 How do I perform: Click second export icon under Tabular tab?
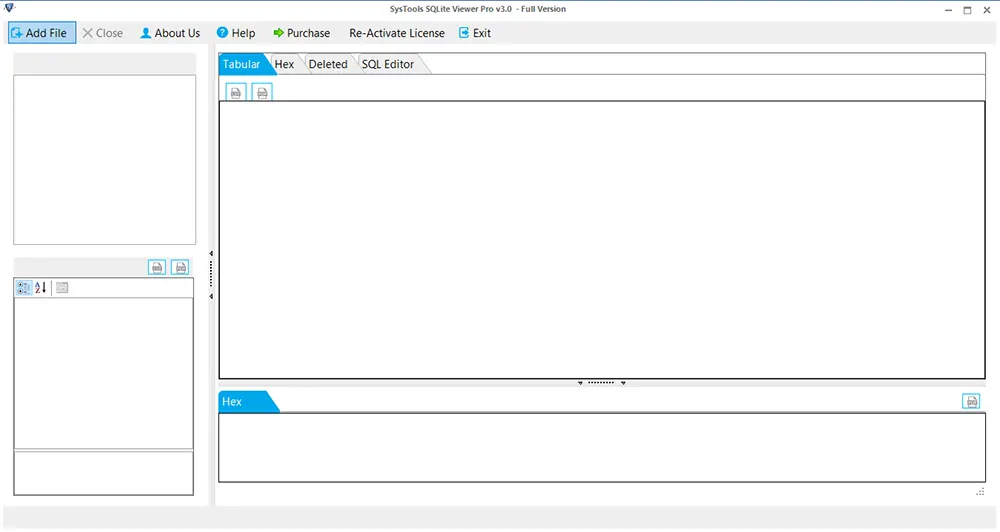point(262,92)
